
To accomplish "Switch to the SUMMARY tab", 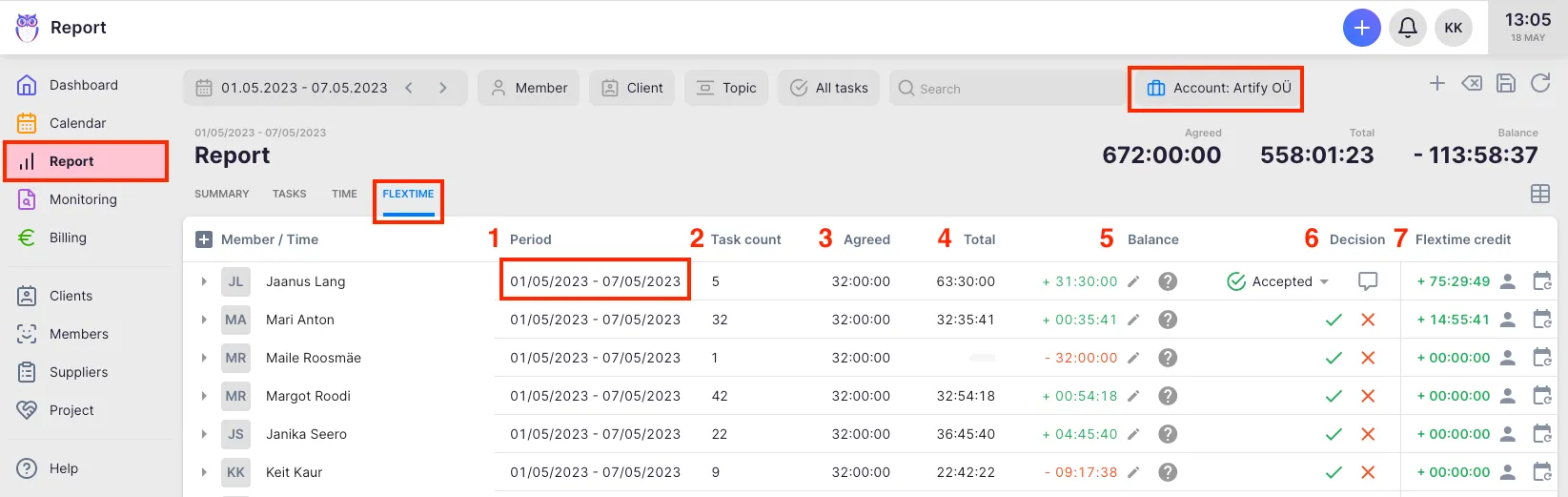I will [221, 194].
